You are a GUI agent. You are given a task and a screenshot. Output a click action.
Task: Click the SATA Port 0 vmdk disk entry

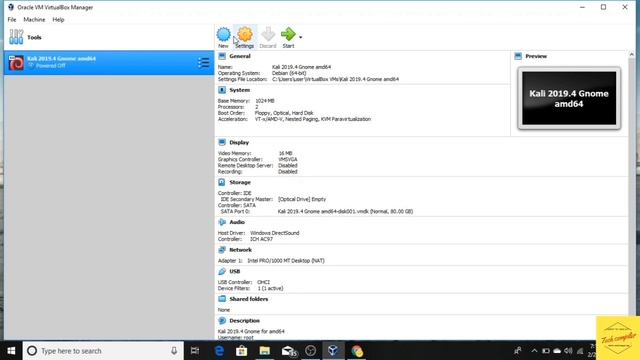[345, 211]
